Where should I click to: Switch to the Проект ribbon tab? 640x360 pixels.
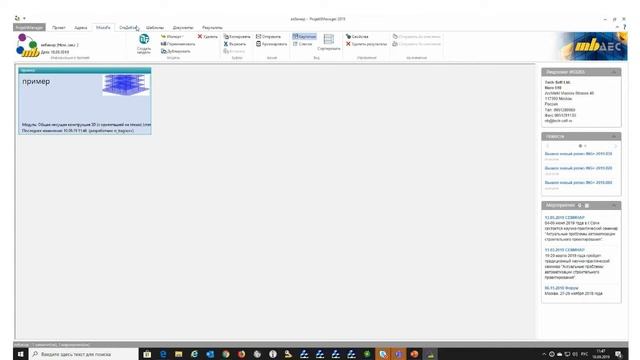(x=59, y=28)
